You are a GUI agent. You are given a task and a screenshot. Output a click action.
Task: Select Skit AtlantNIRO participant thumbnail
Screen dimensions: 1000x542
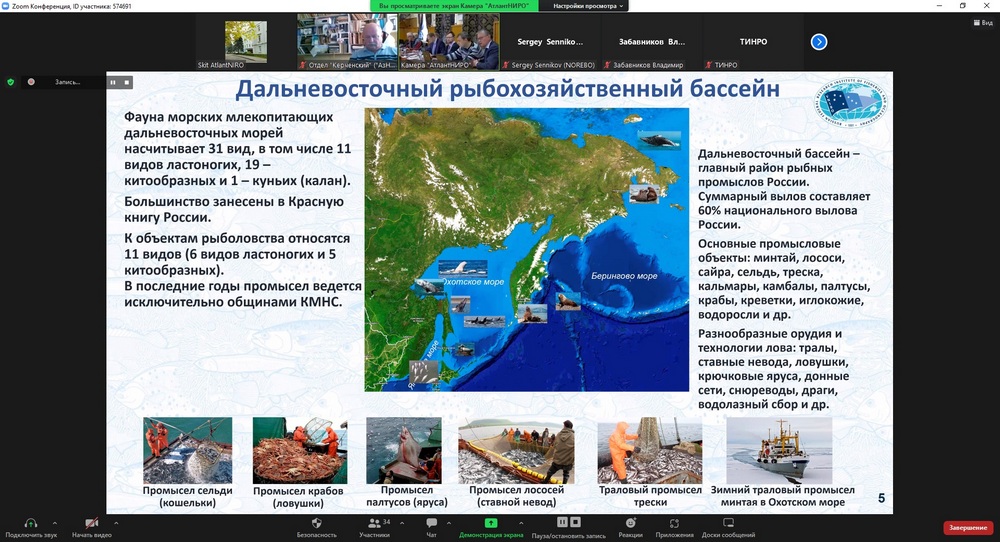pyautogui.click(x=246, y=42)
